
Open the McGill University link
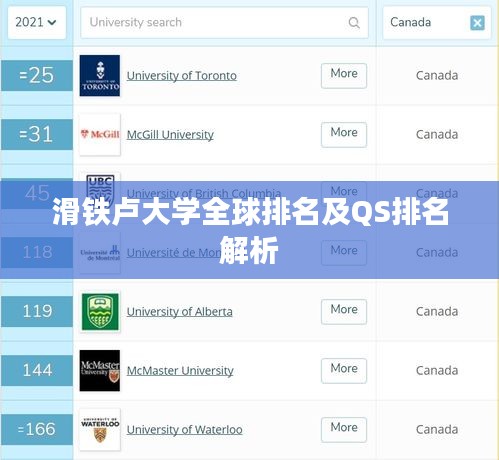[170, 135]
